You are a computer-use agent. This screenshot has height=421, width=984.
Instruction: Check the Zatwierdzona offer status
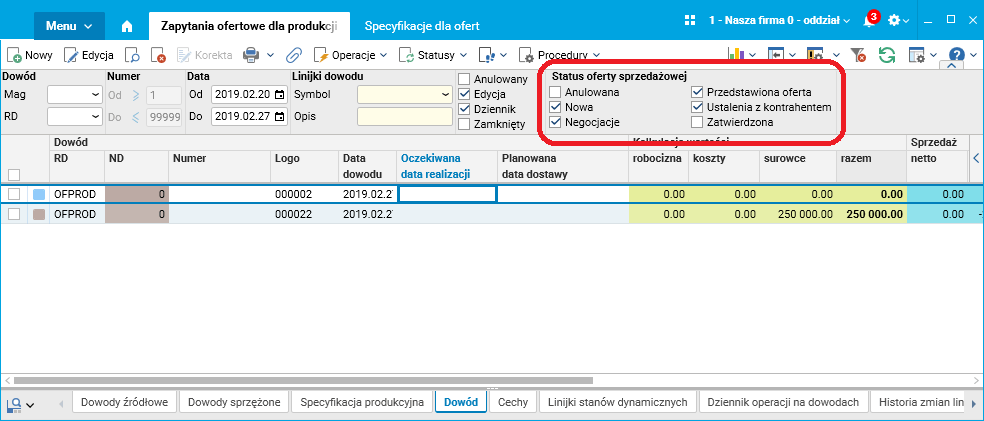697,122
